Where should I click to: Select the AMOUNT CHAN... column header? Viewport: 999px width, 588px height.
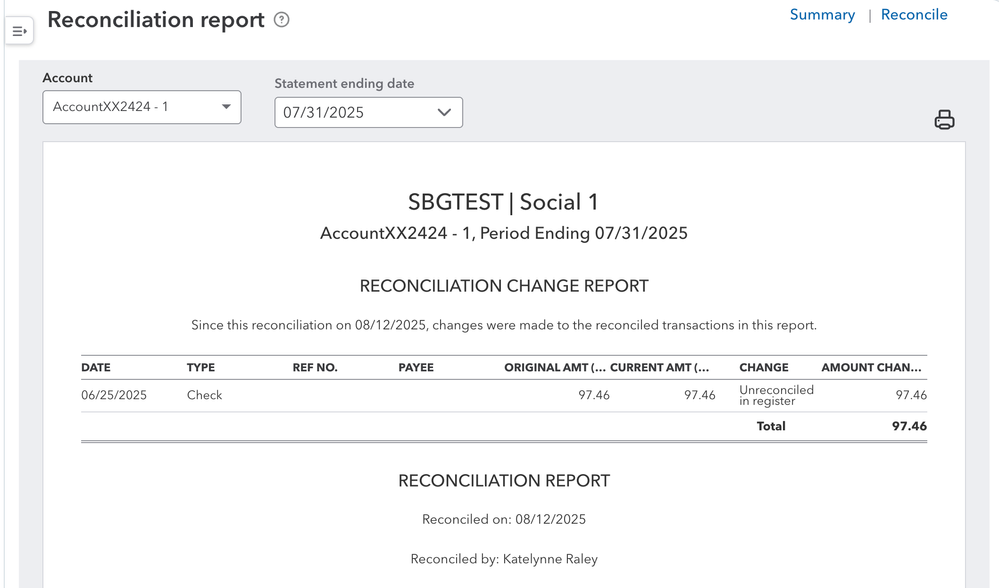[x=872, y=368]
